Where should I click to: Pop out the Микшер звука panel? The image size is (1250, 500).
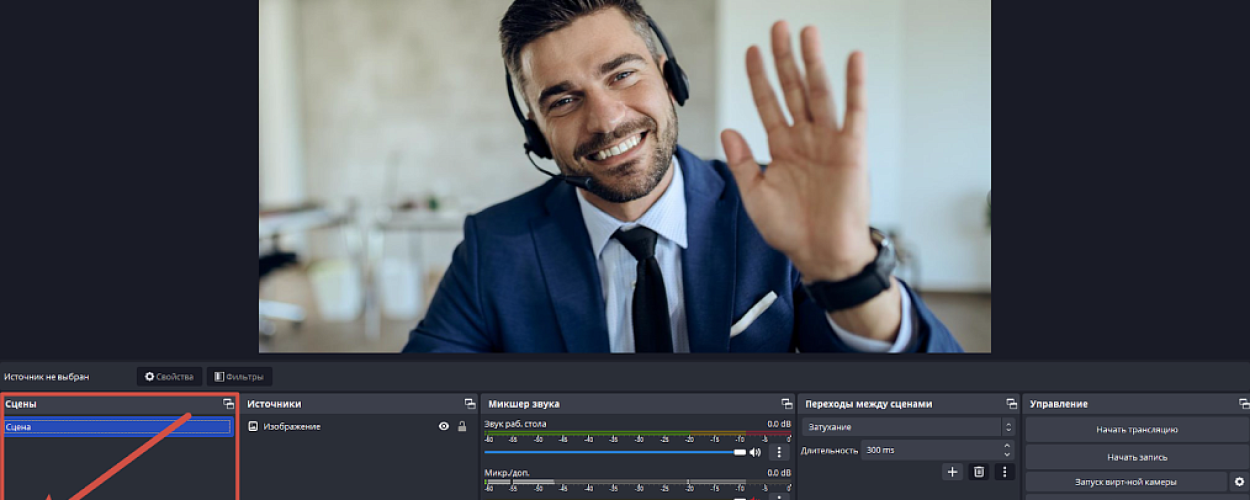point(786,404)
